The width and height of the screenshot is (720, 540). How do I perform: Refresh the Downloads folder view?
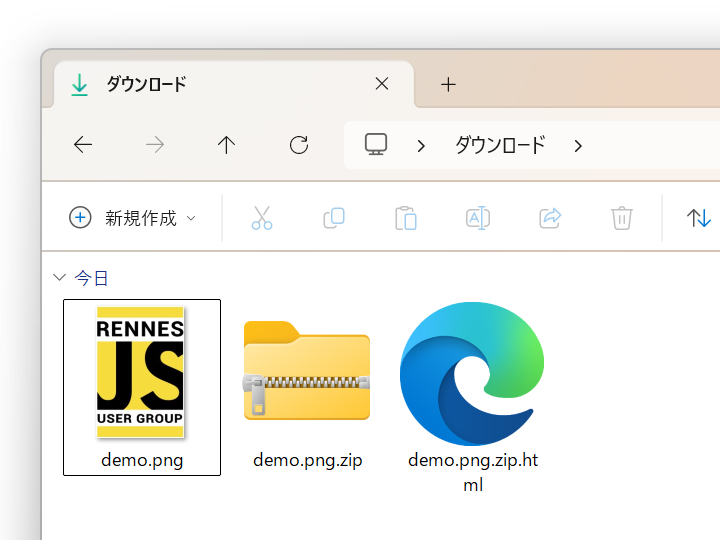point(299,145)
